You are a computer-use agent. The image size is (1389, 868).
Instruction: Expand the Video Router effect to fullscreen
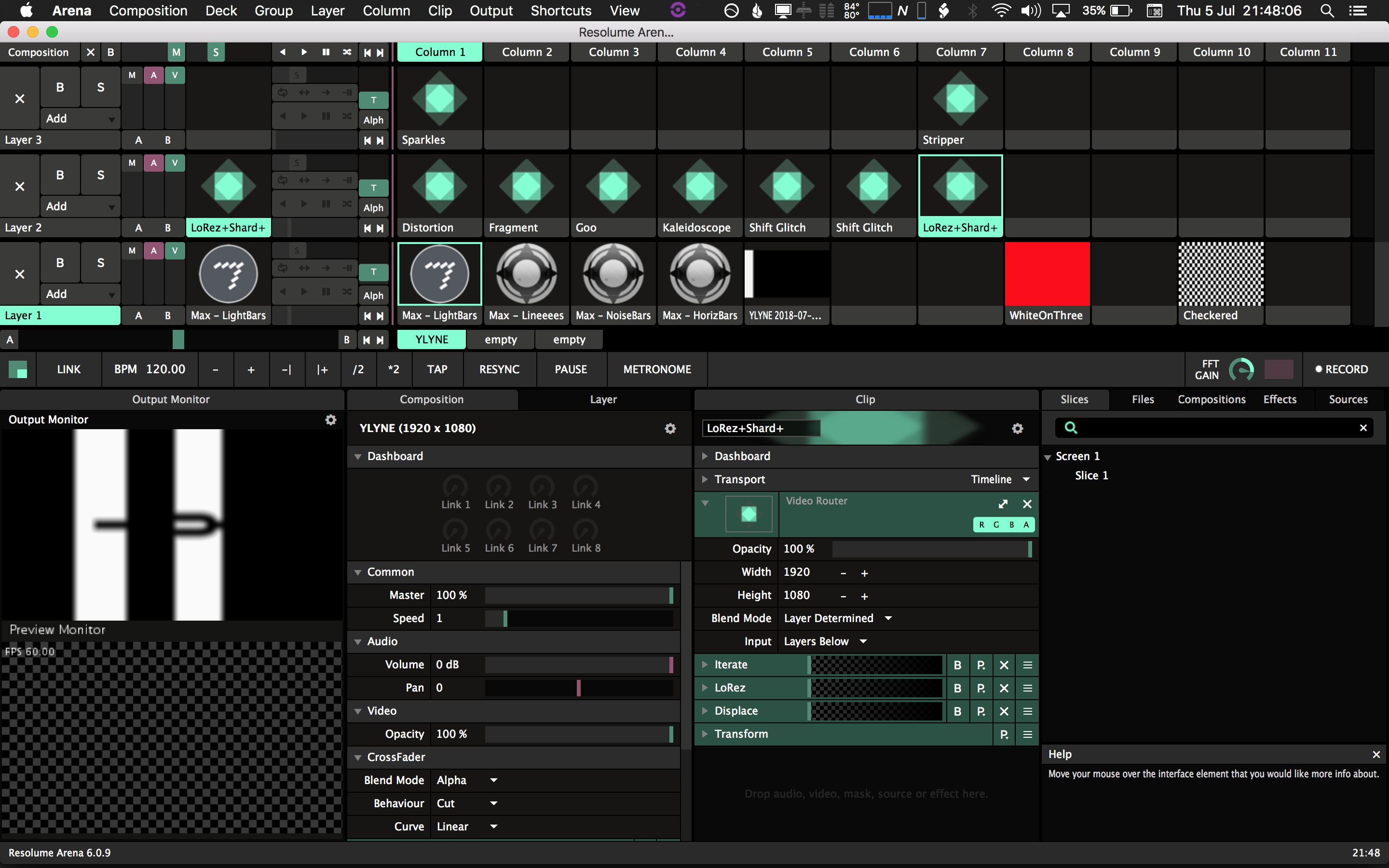tap(1003, 503)
